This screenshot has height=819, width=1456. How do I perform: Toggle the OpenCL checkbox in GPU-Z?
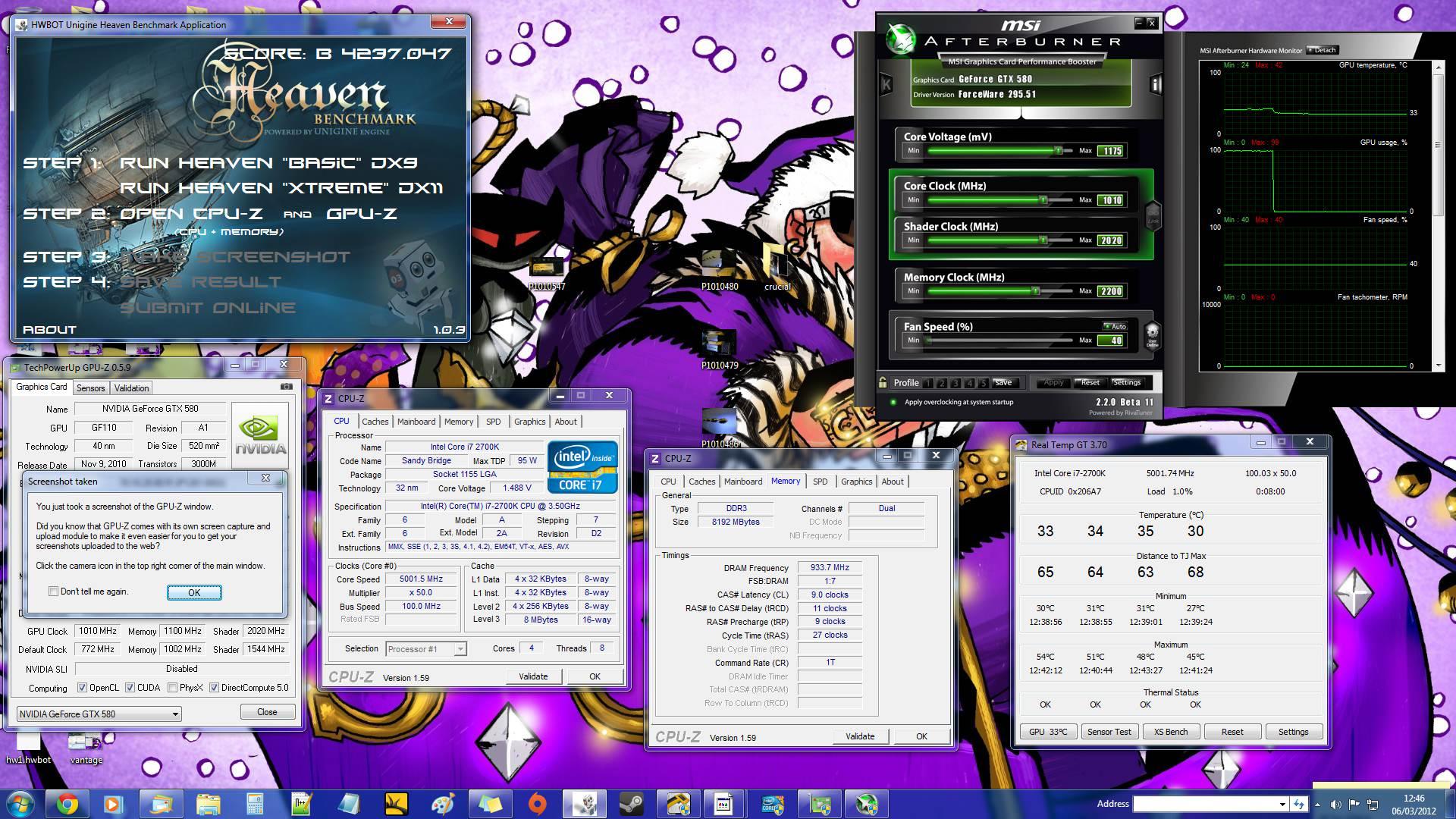tap(82, 688)
